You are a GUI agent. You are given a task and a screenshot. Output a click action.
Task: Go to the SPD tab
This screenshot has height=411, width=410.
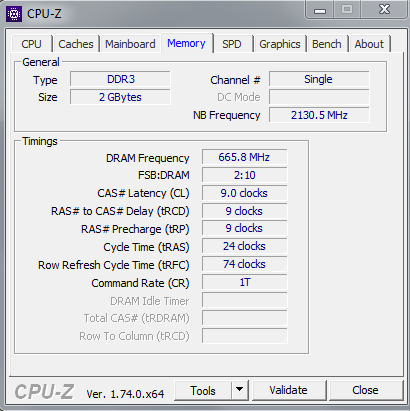click(x=232, y=44)
